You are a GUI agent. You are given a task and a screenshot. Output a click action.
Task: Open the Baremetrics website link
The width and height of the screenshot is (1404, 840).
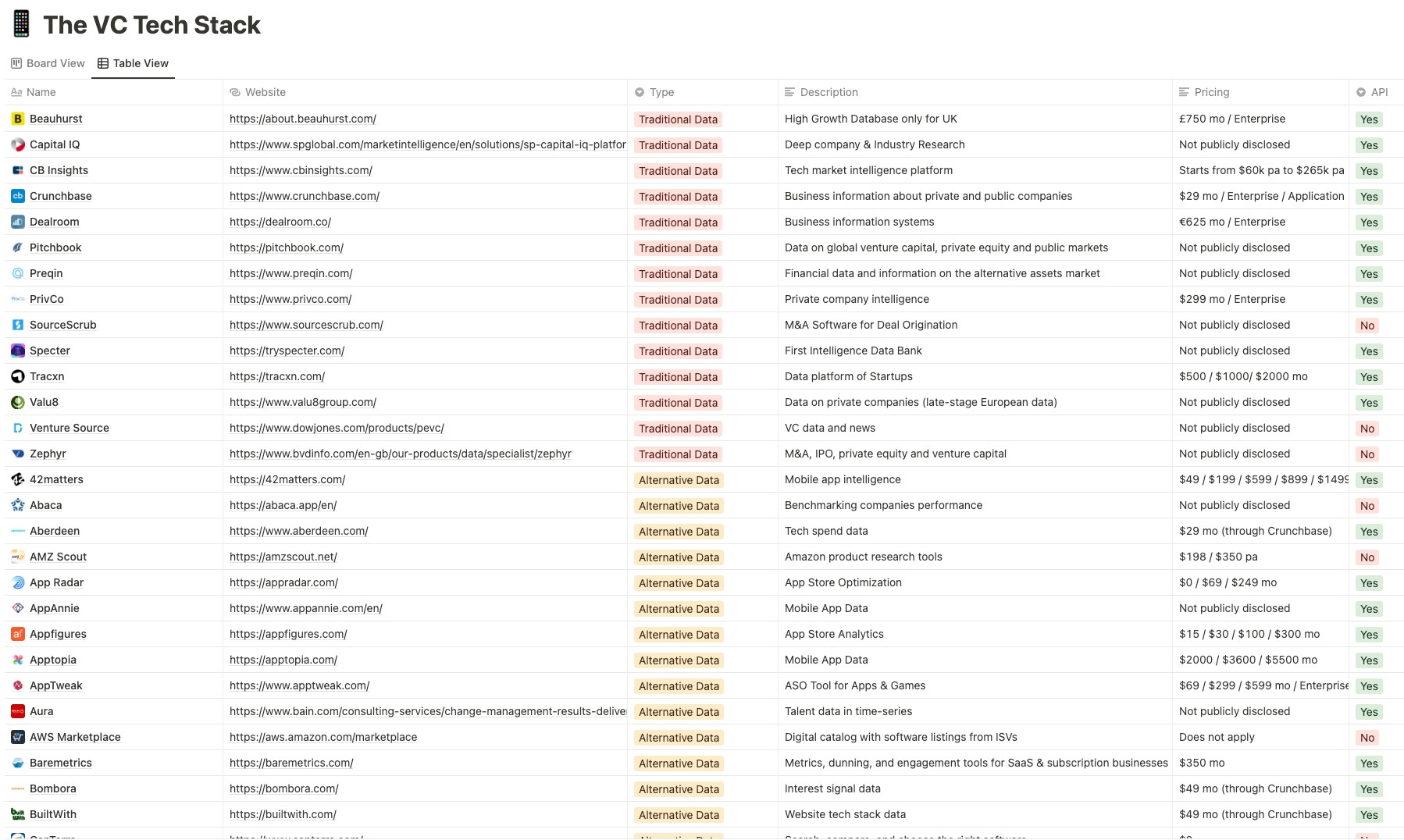[290, 763]
